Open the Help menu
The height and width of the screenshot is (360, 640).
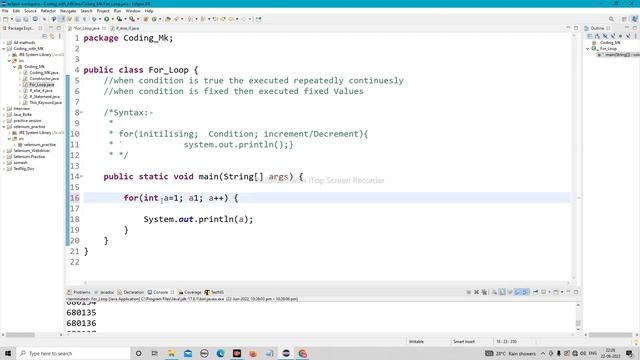[149, 11]
